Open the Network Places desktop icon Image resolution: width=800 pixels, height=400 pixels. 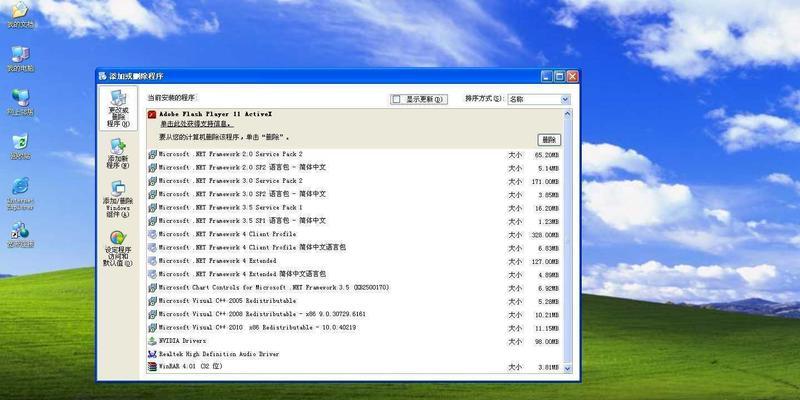tap(20, 102)
